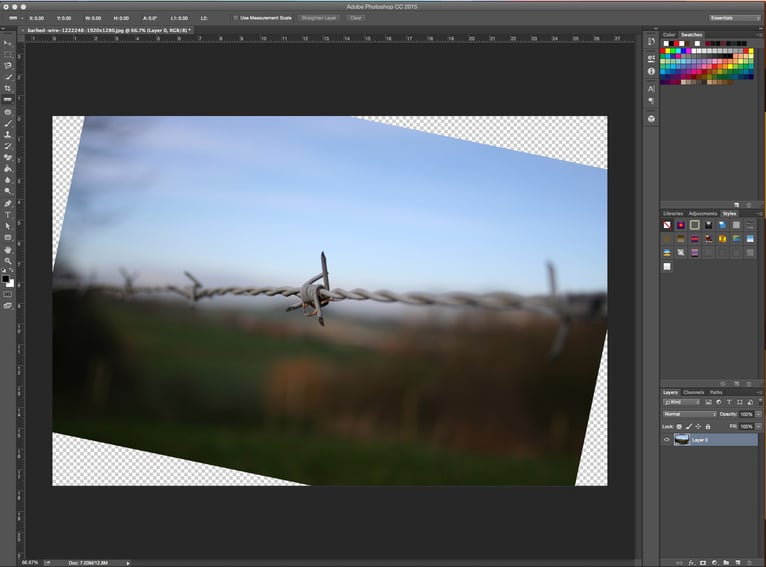Switch layer filtering on or off

click(760, 401)
